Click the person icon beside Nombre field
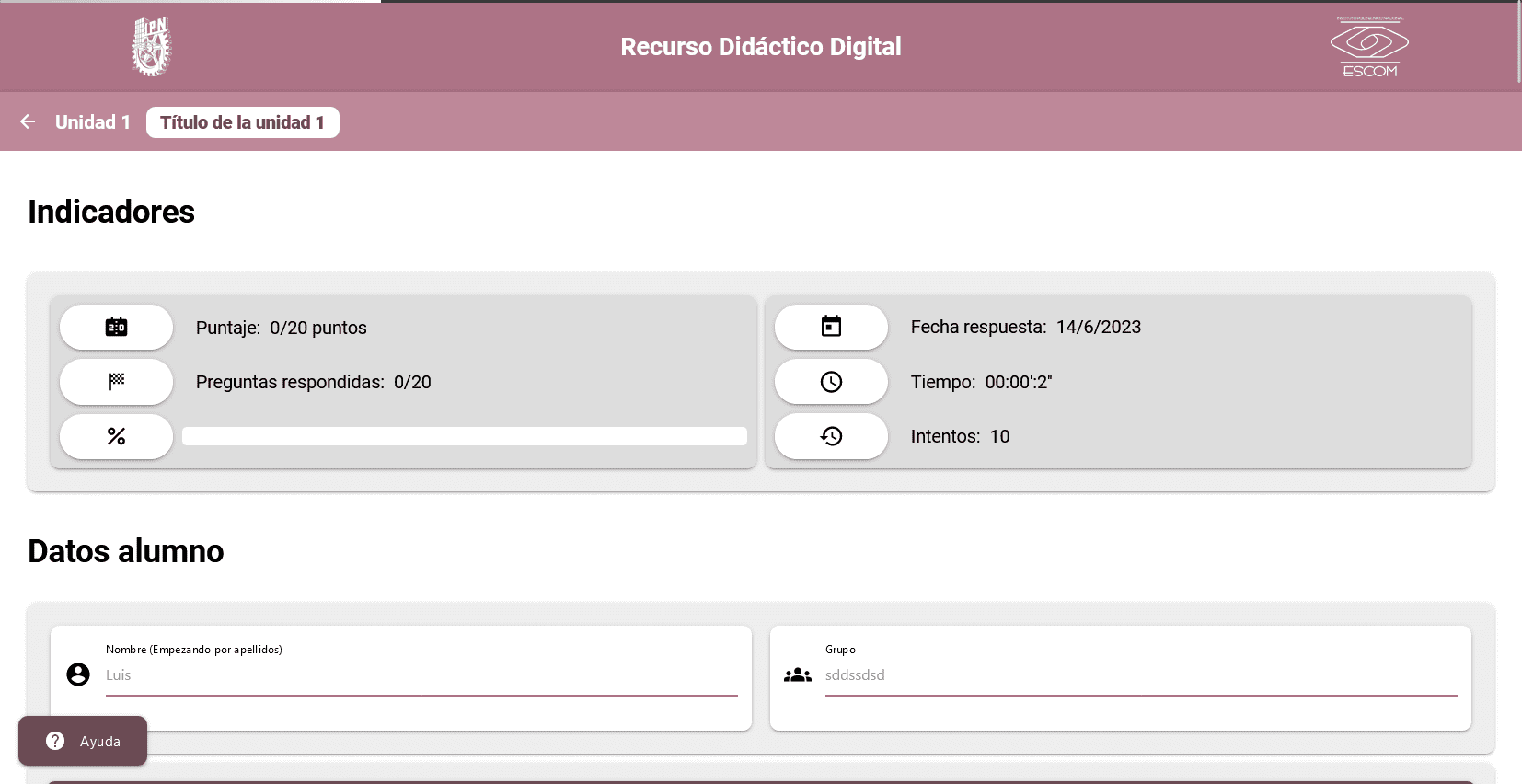 [x=78, y=674]
